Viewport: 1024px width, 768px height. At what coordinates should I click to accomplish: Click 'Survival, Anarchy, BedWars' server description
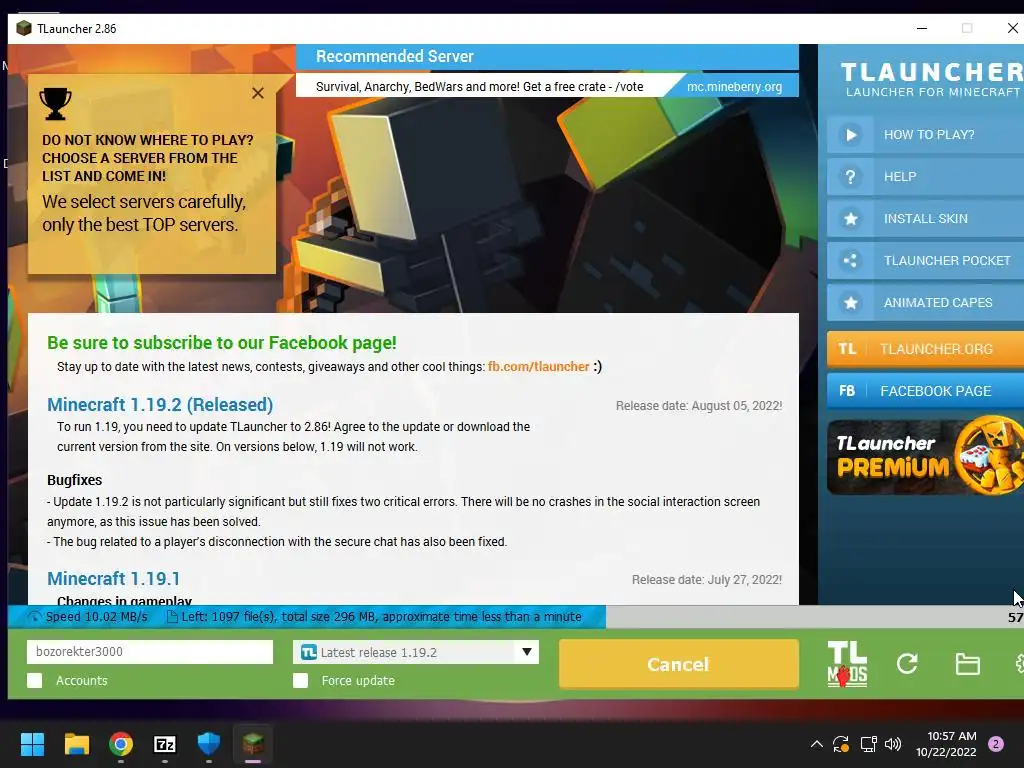[479, 87]
